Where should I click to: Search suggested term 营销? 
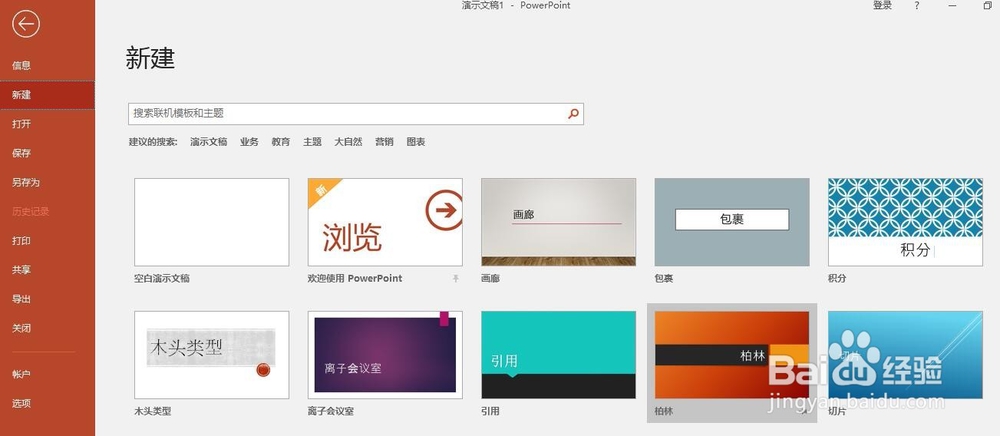click(385, 142)
